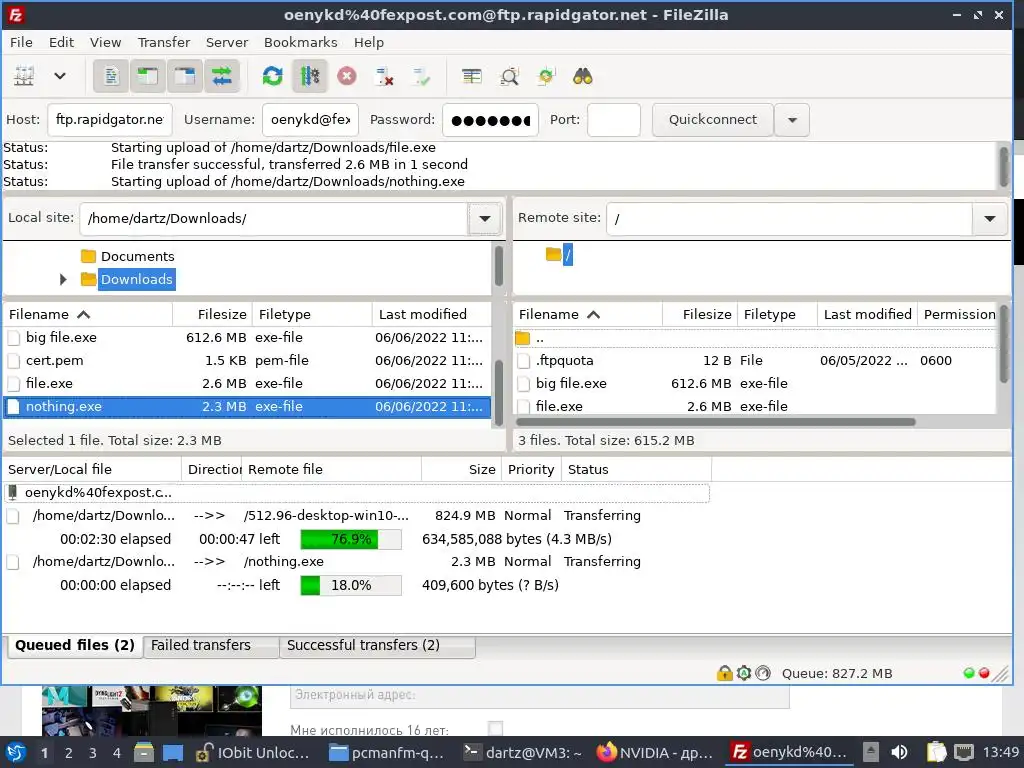1024x768 pixels.
Task: Click the Username input field
Action: (310, 120)
